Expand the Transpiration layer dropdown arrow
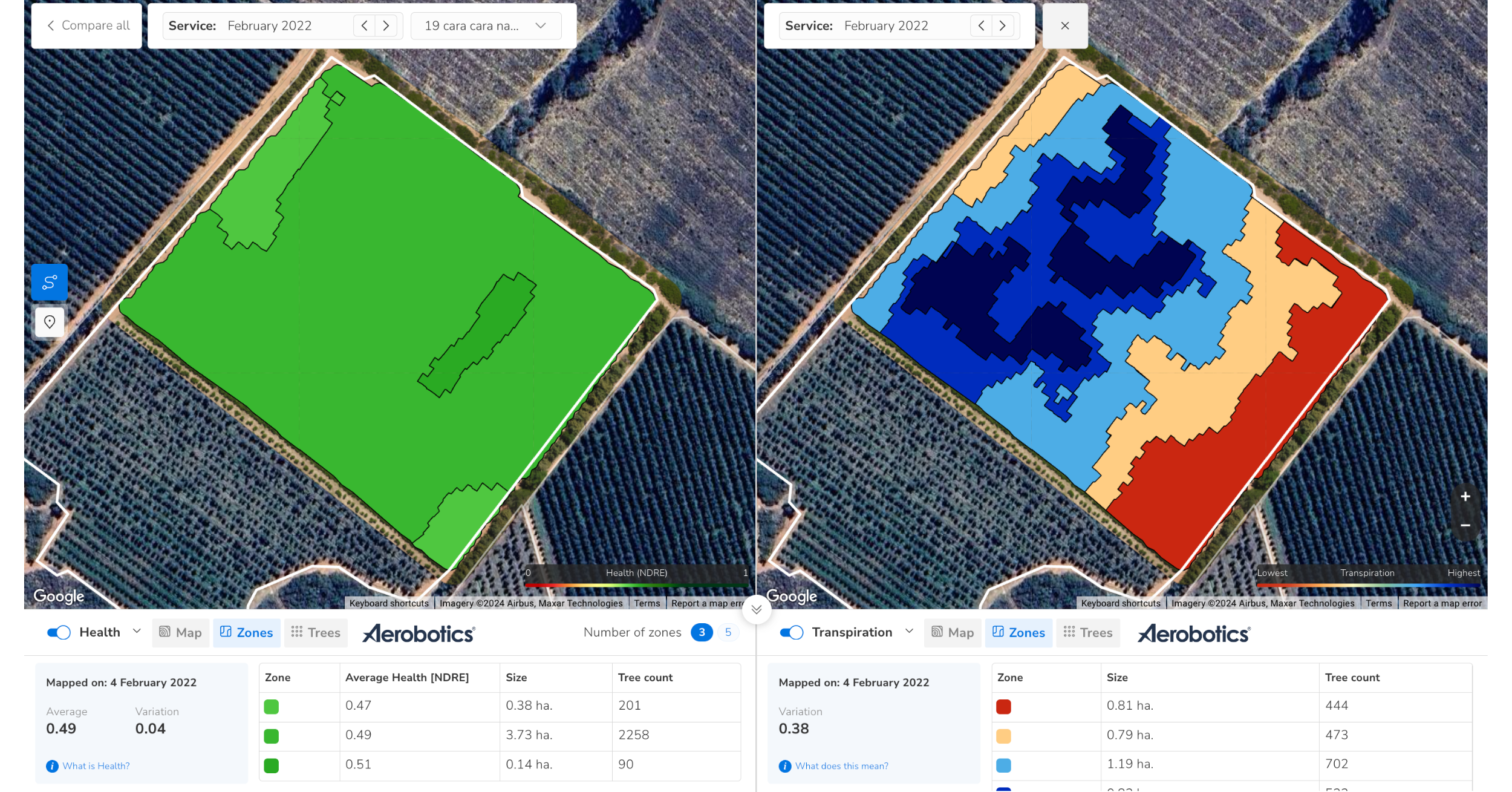 909,631
